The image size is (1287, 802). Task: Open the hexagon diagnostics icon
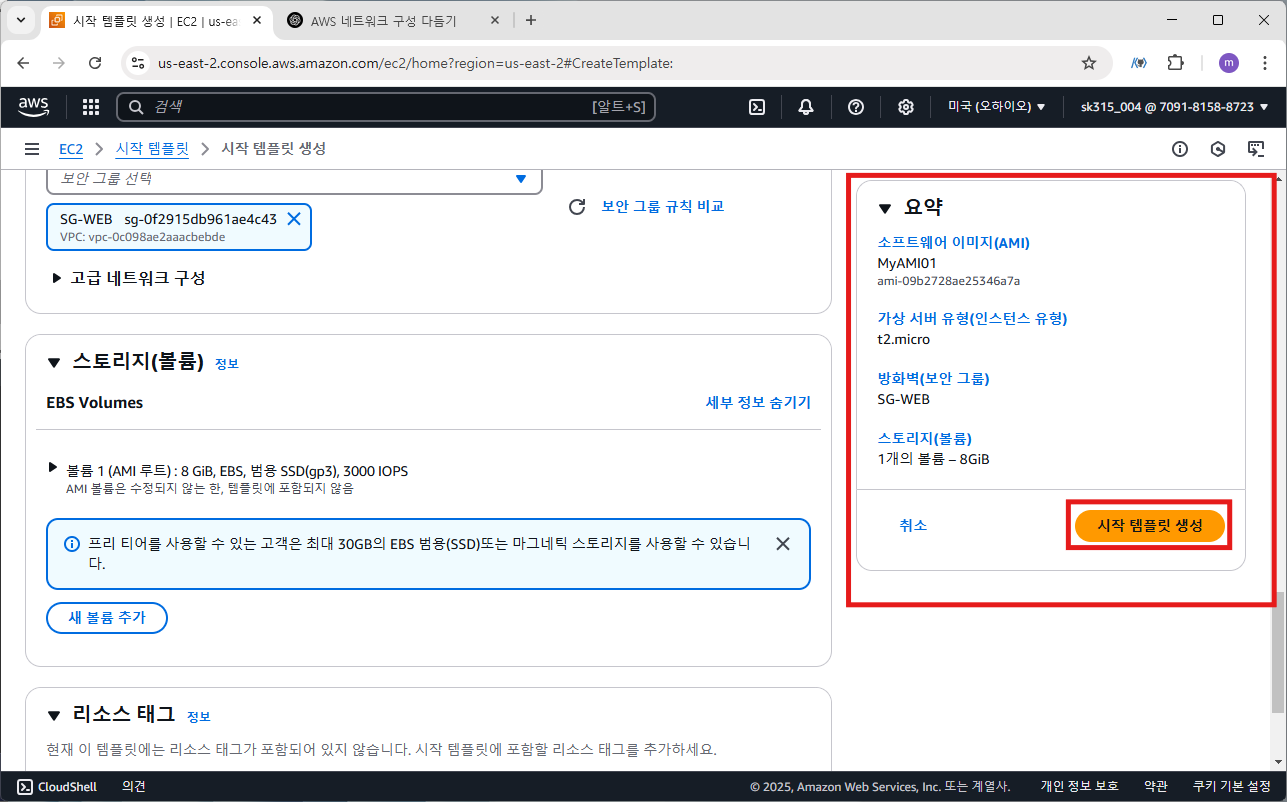[1218, 149]
